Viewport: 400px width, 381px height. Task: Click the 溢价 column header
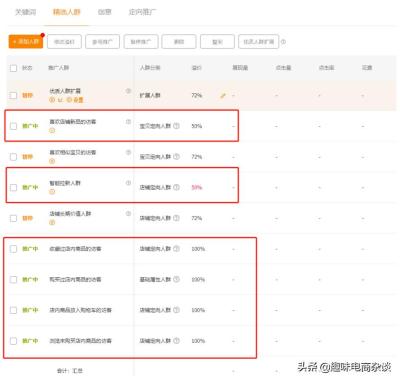click(x=196, y=68)
